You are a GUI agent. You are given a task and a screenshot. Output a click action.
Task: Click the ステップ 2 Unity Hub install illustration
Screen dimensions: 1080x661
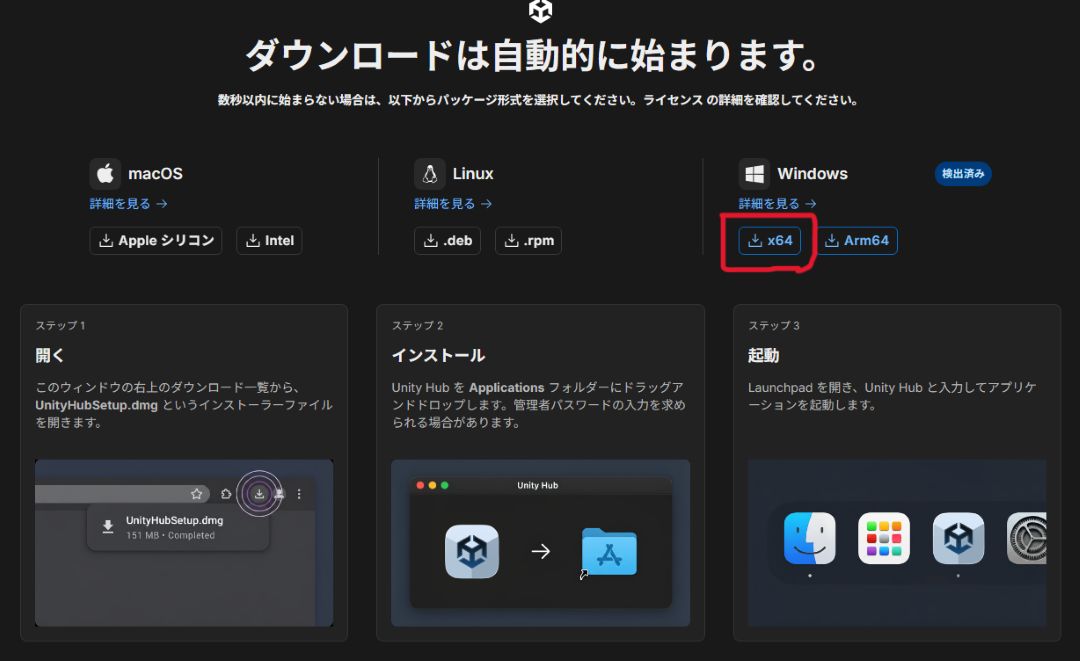[x=541, y=543]
